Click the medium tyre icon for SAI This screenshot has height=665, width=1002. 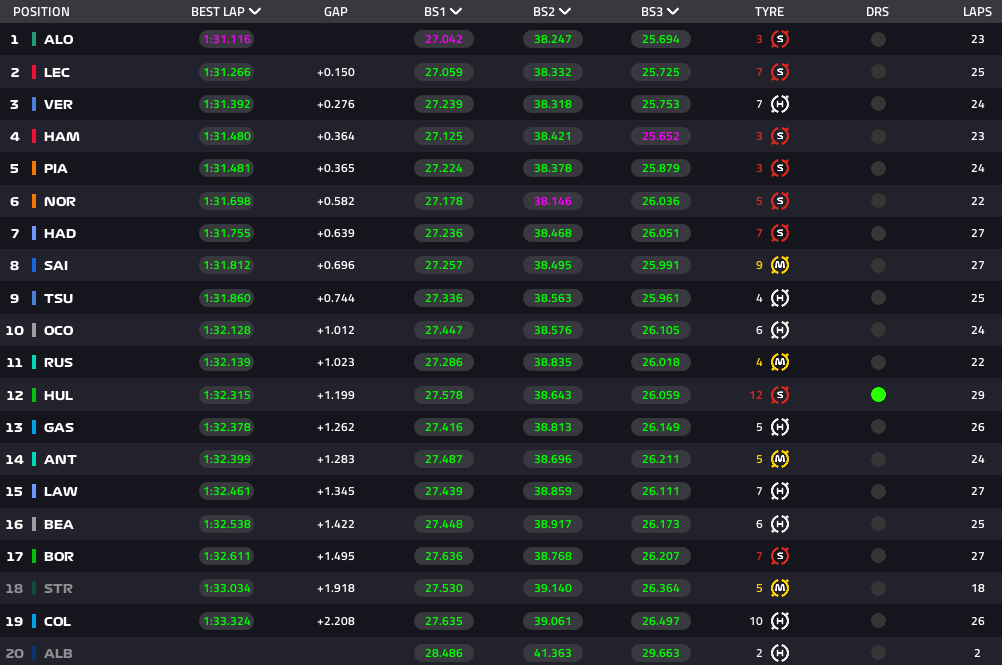coord(780,266)
